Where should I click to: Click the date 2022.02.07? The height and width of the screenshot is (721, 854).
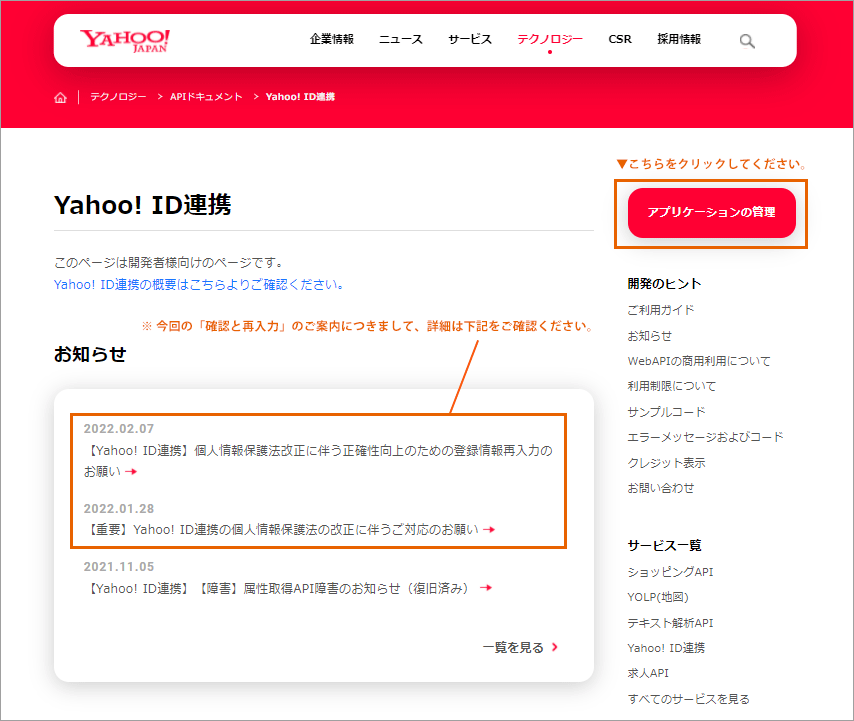click(119, 429)
